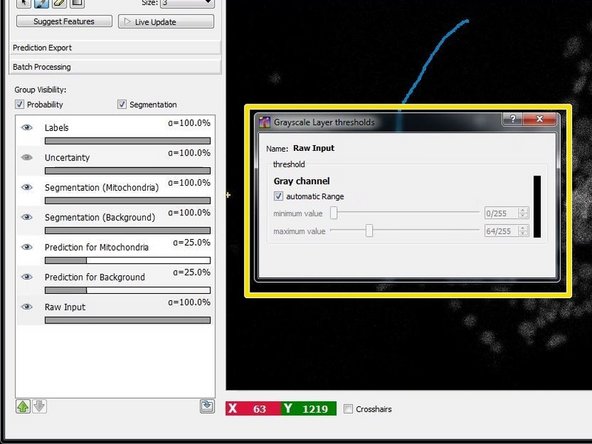Adjust the Uncertainty layer opacity bar
Viewport: 592px width, 444px height.
point(128,171)
